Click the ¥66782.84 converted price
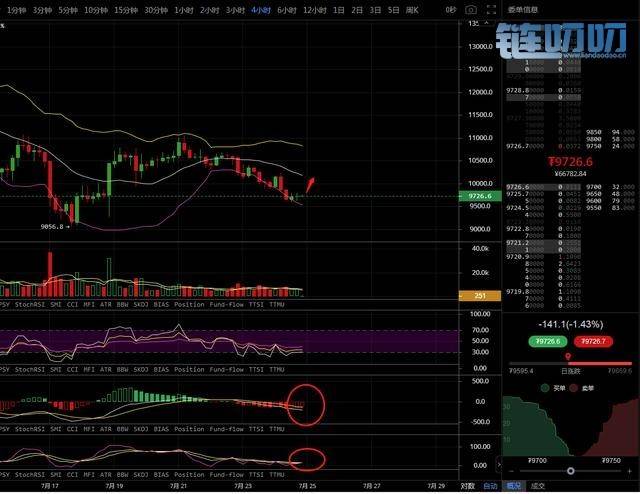The image size is (640, 494). (x=570, y=174)
